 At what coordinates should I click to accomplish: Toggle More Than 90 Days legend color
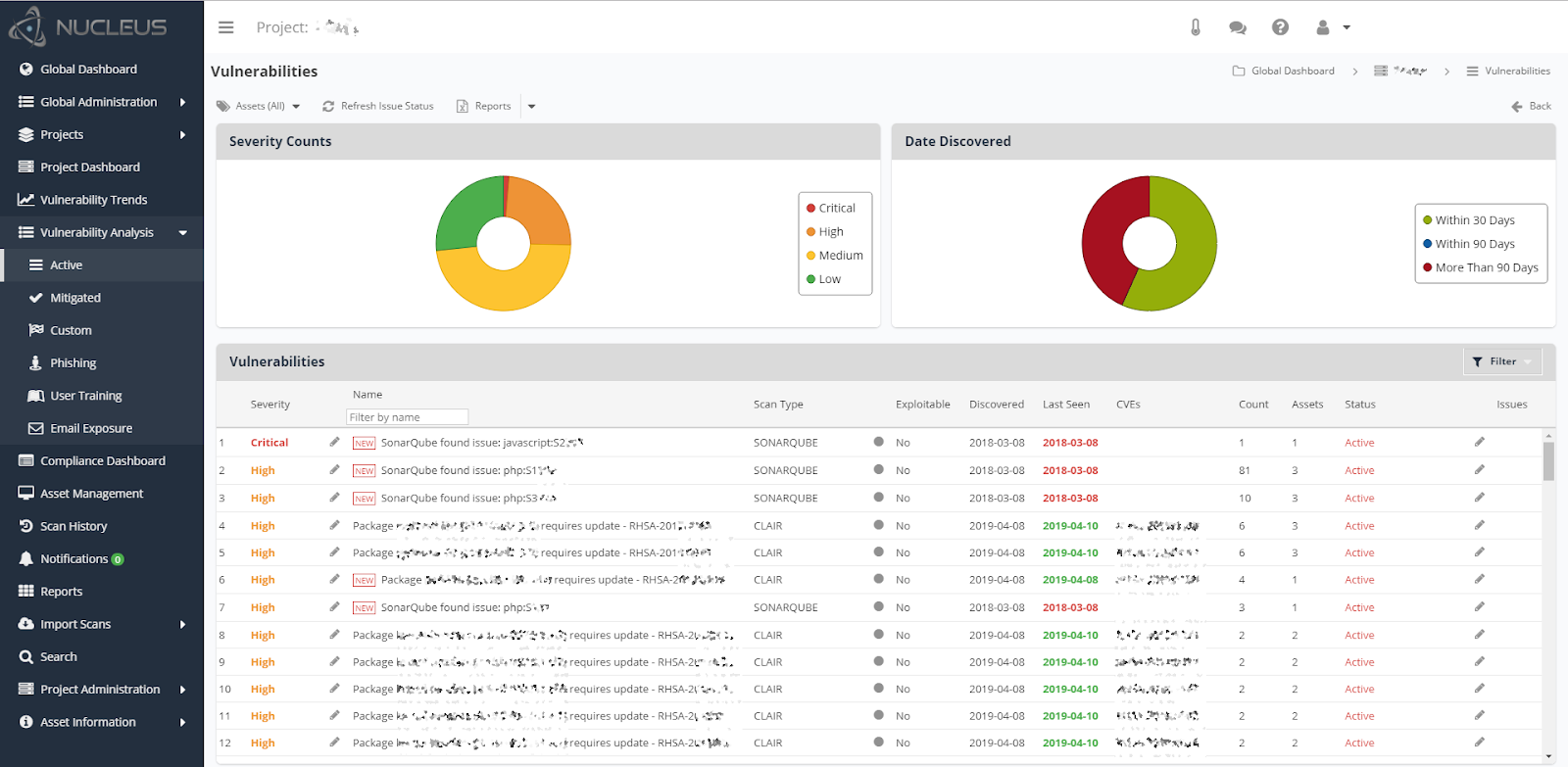[1481, 267]
